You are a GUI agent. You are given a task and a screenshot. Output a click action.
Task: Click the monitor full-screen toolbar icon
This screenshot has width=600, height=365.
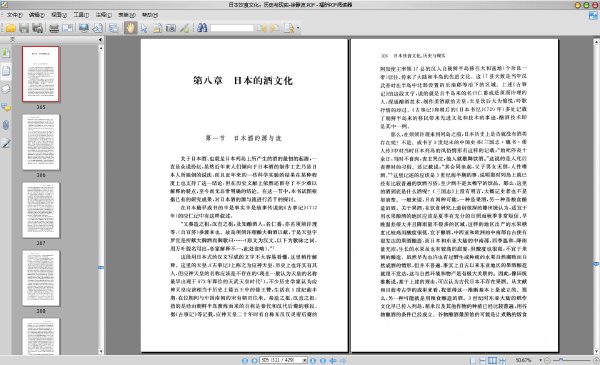pos(84,28)
